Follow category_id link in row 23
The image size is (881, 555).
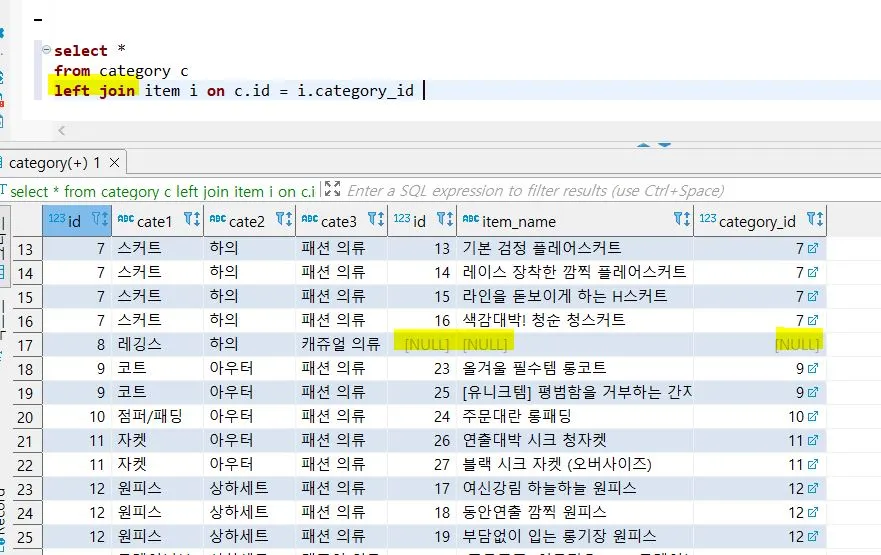(812, 488)
